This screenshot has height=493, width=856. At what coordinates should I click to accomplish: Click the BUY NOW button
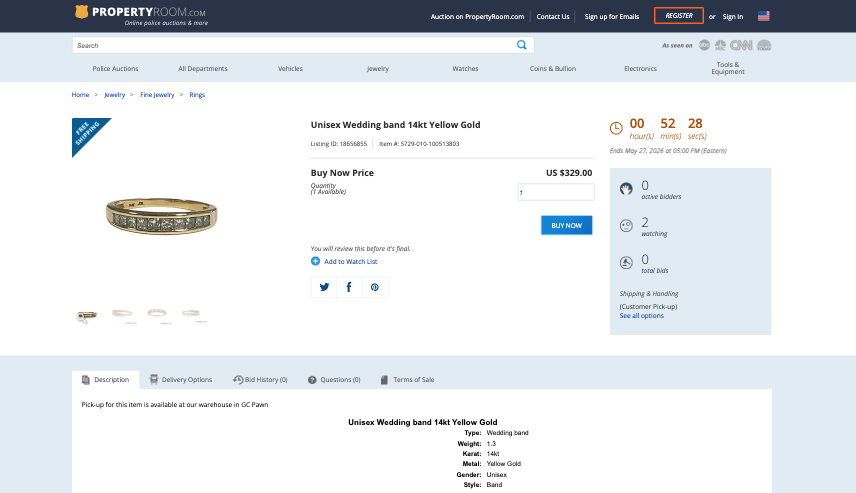(566, 225)
